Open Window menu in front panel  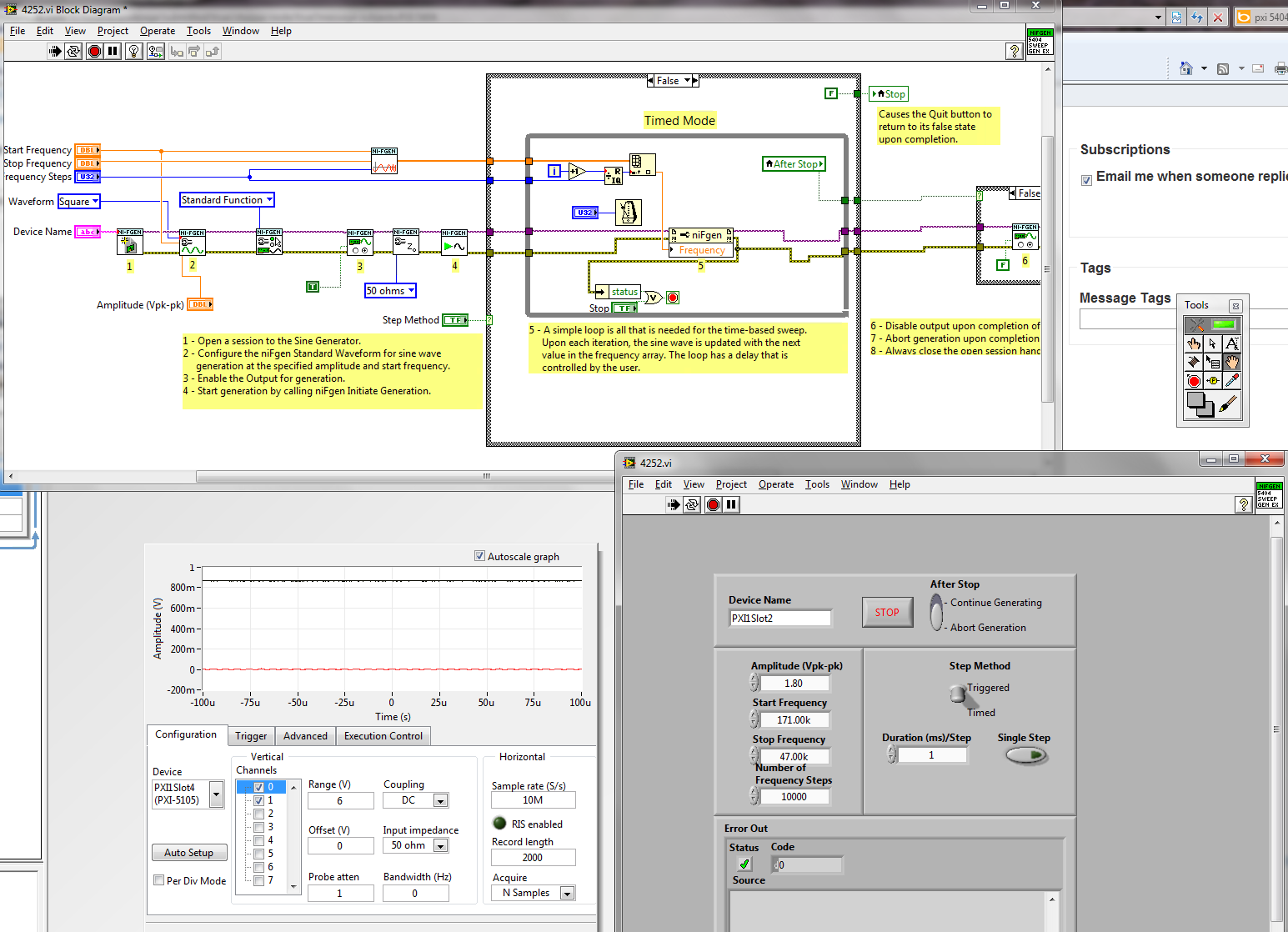859,484
